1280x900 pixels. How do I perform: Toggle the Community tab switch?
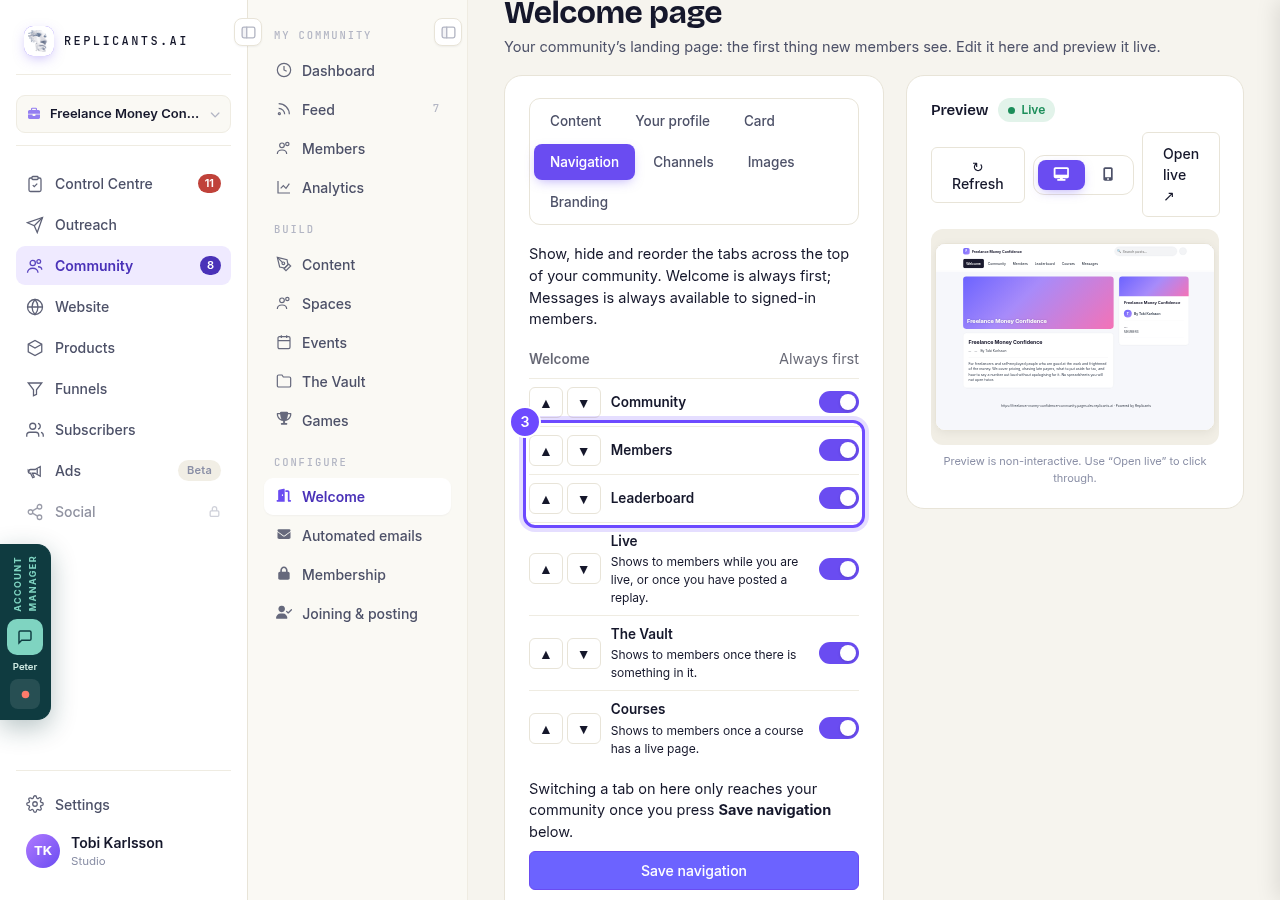coord(839,402)
